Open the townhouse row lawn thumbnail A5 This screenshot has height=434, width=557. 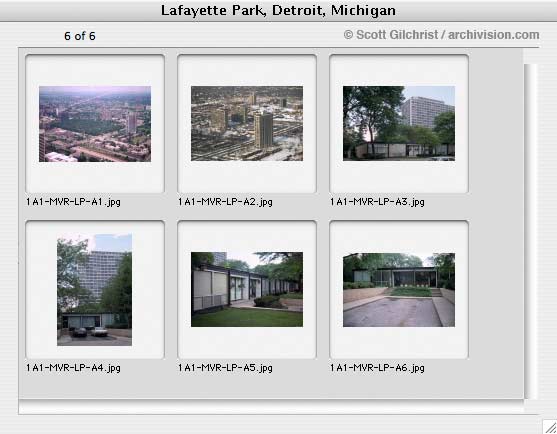tap(247, 289)
